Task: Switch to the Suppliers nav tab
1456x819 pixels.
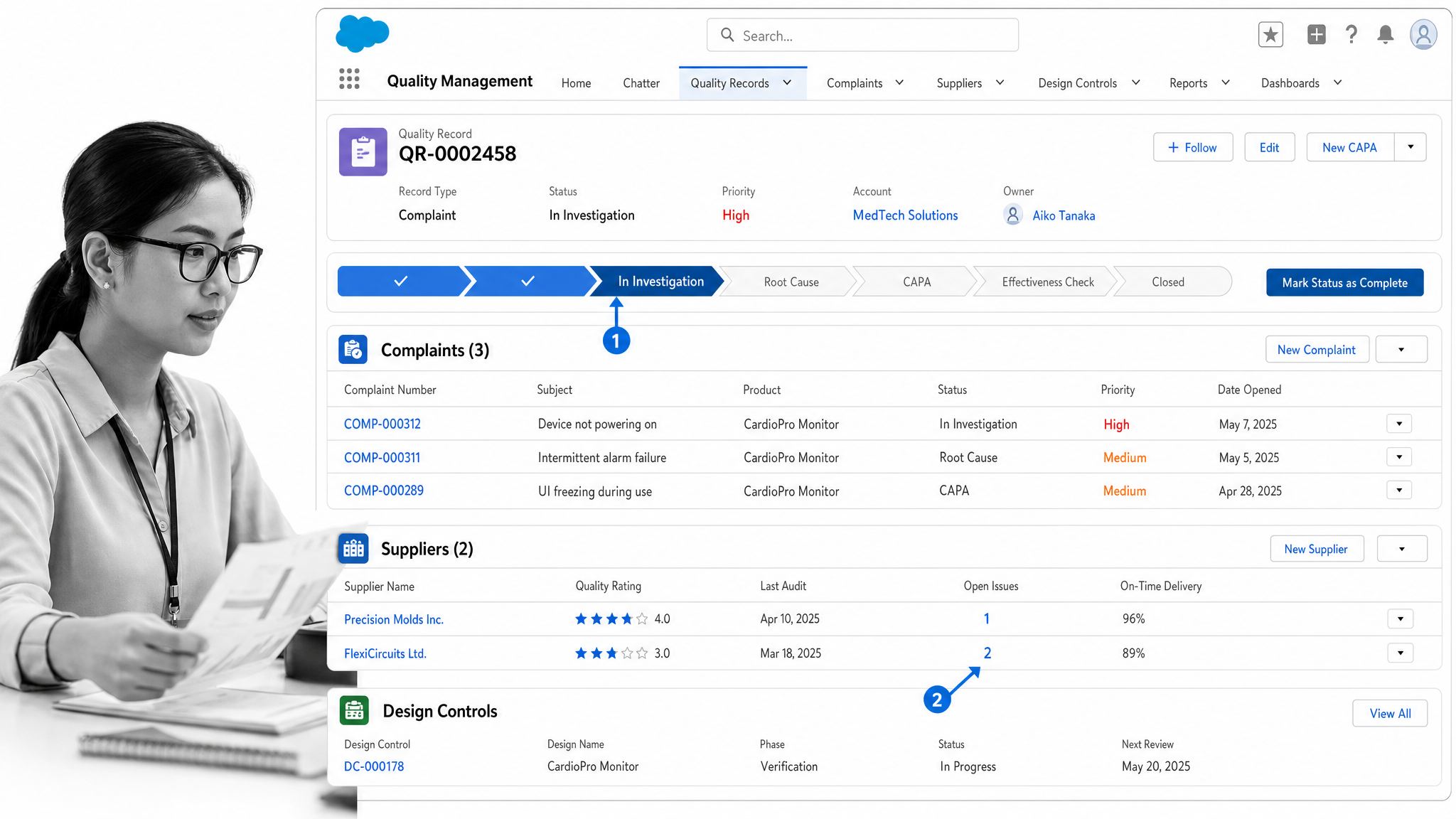Action: 959,83
